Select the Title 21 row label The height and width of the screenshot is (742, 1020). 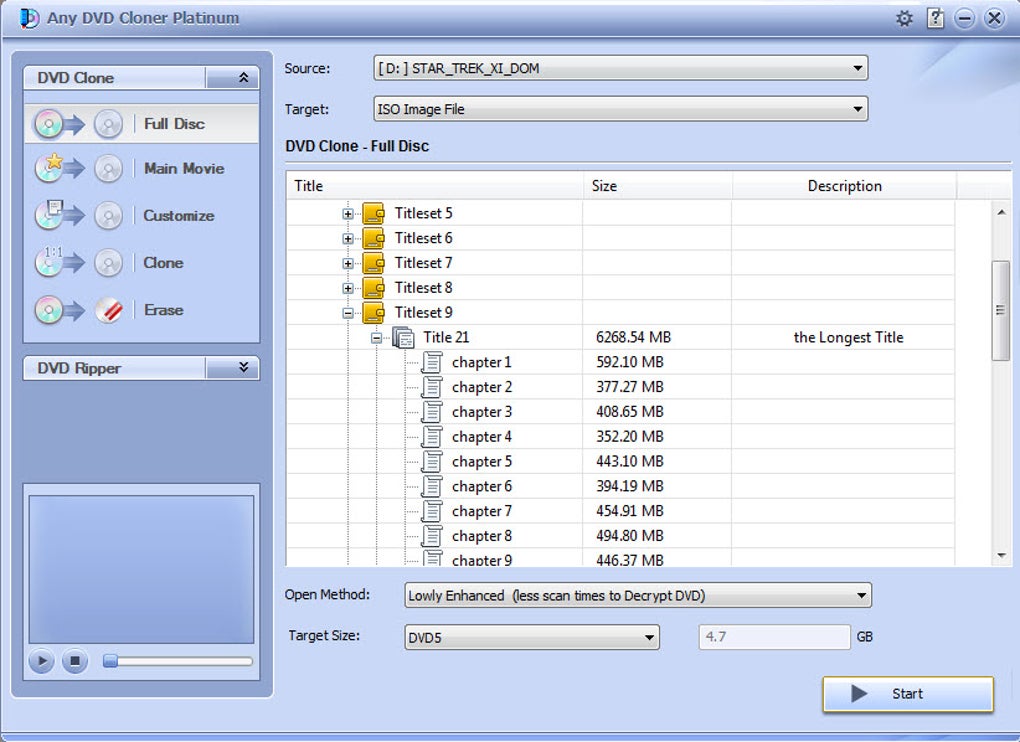[x=446, y=338]
